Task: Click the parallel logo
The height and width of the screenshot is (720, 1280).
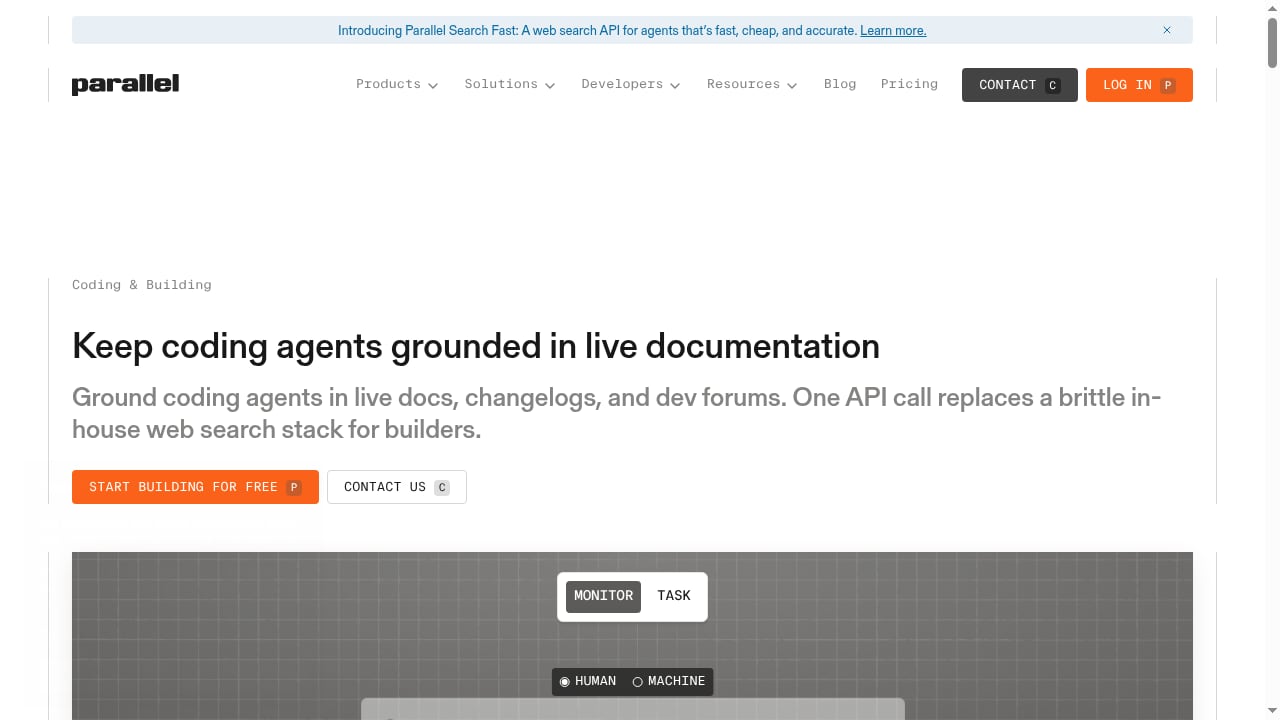Action: coord(125,84)
